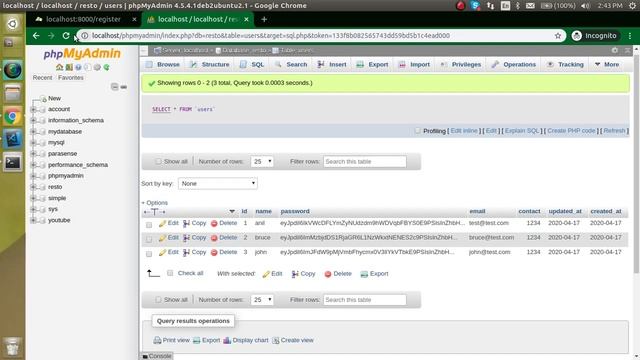Click pencil Edit icon for anil row

162,223
